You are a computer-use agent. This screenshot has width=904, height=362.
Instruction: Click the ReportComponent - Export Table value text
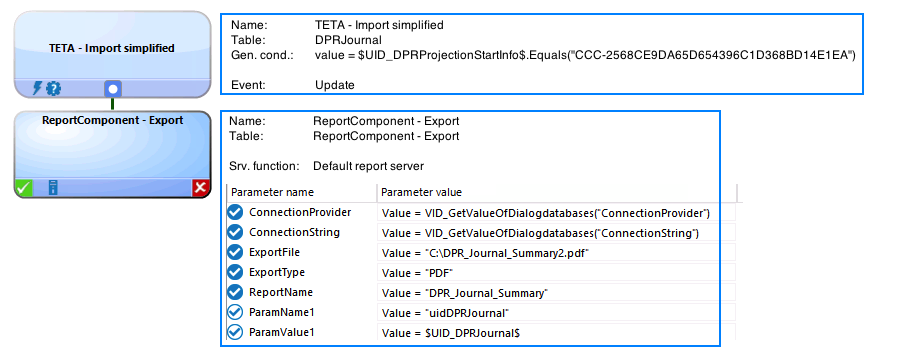(x=386, y=137)
